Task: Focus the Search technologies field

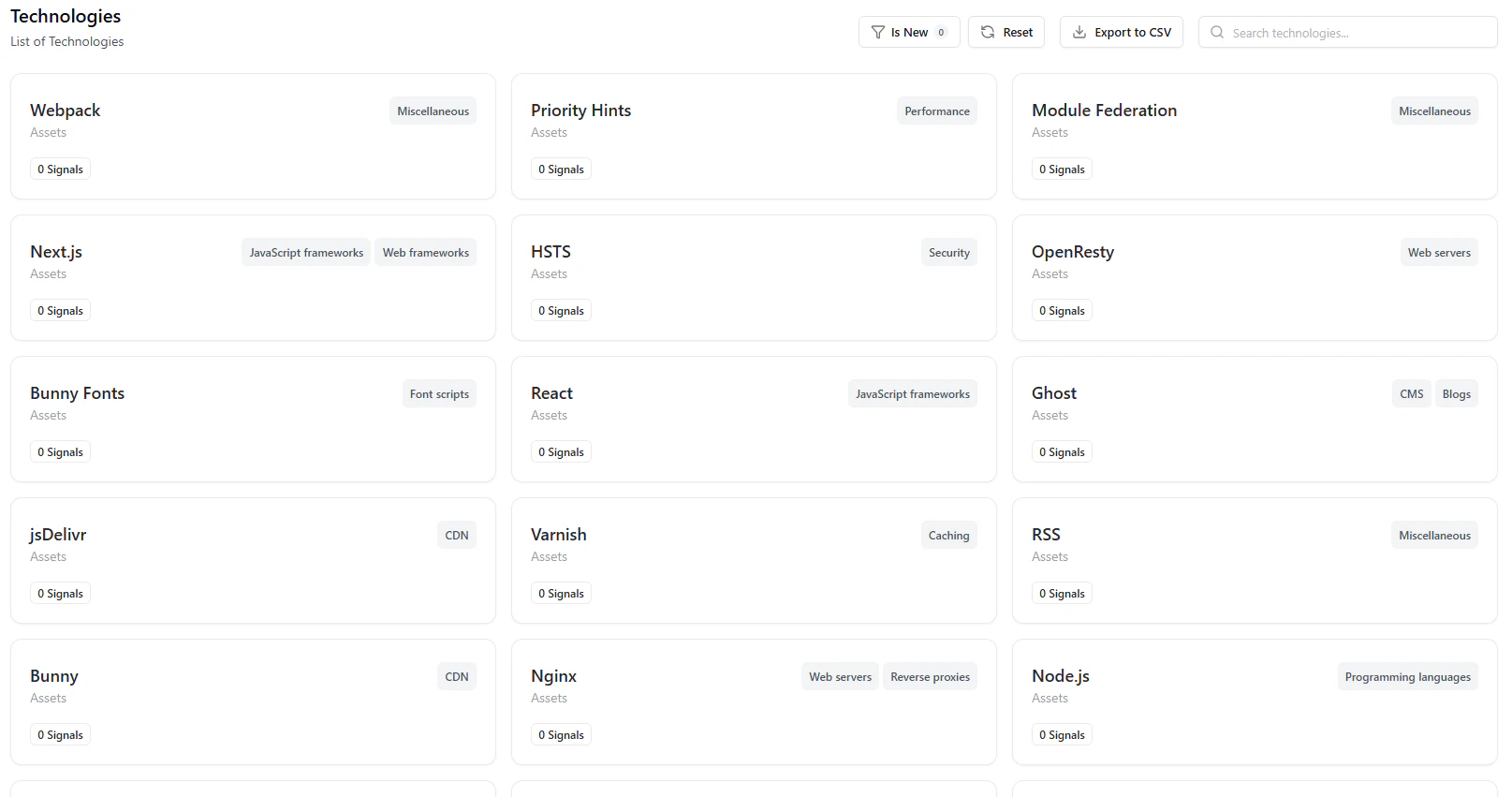Action: point(1348,32)
